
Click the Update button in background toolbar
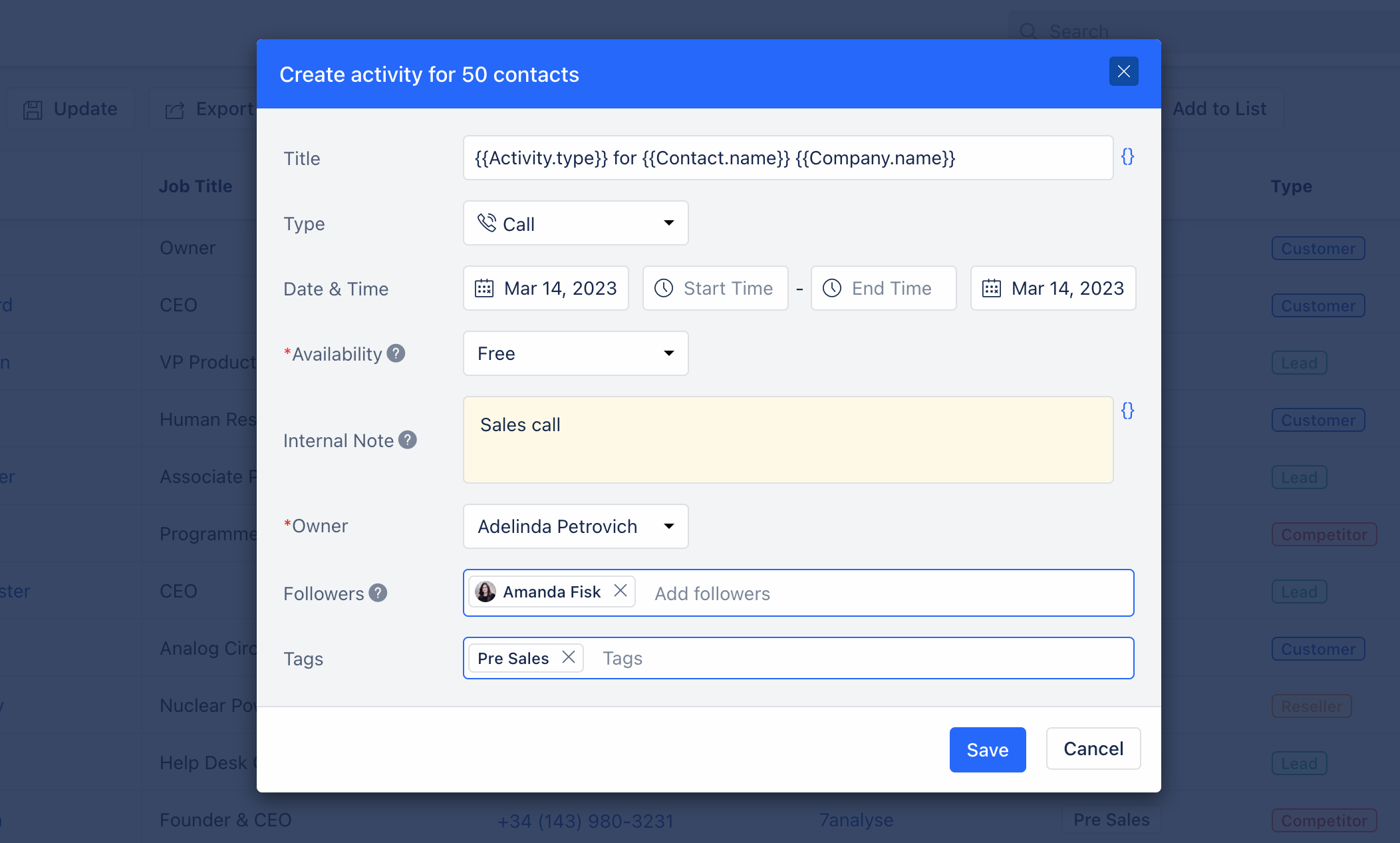click(70, 108)
